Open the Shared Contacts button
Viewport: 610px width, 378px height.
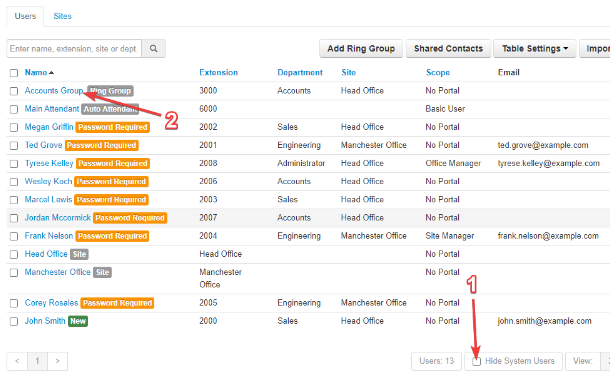tap(448, 49)
